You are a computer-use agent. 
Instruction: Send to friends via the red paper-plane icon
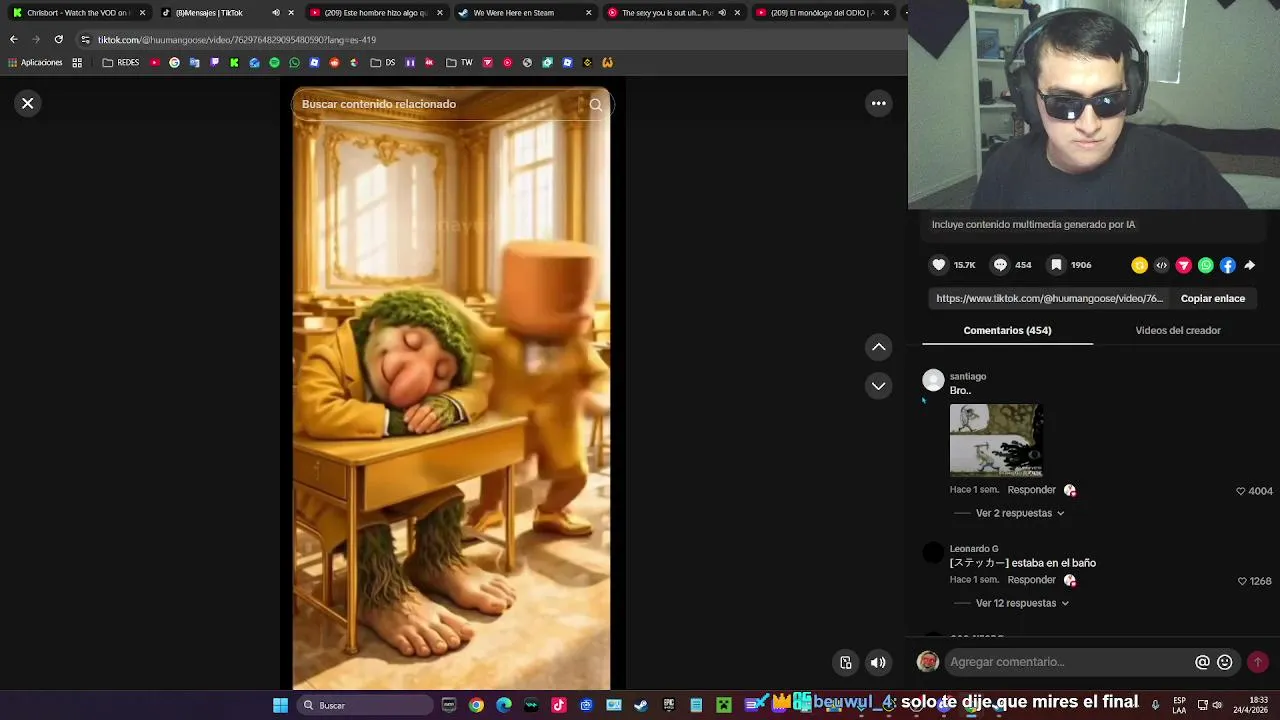[1183, 265]
